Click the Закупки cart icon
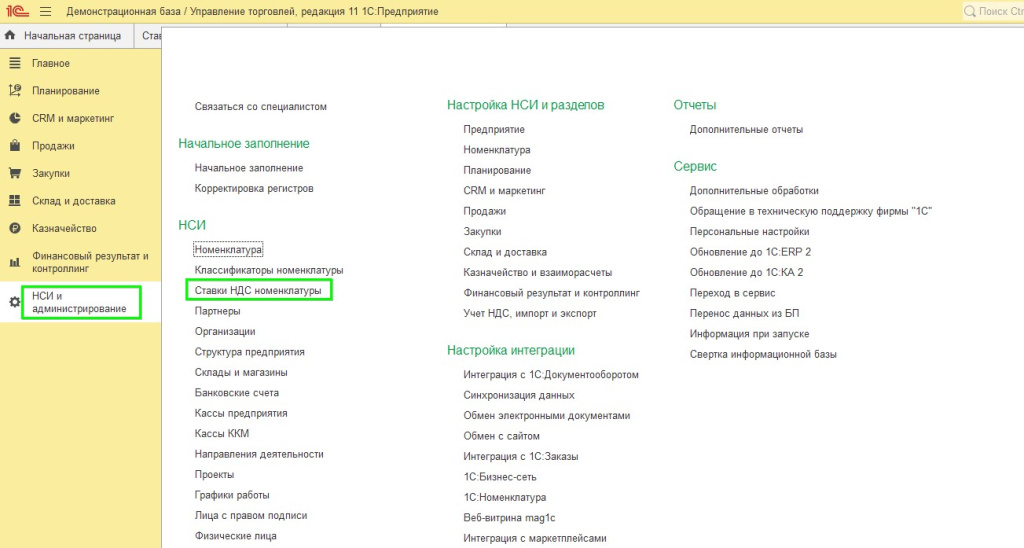 (x=14, y=173)
